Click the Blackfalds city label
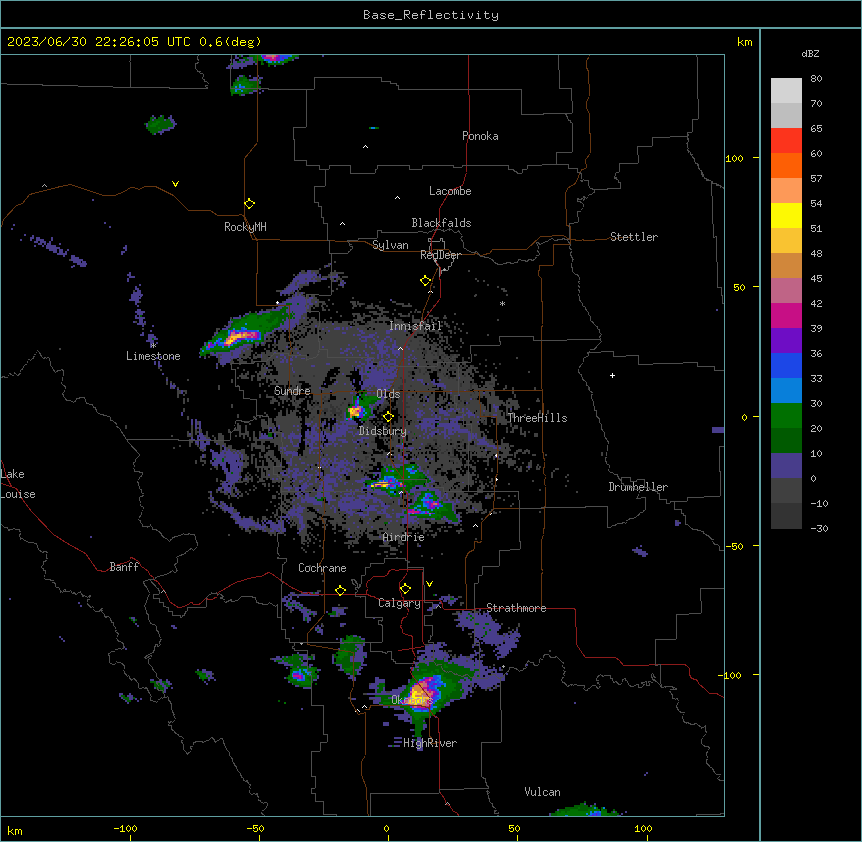This screenshot has width=862, height=842. point(441,223)
